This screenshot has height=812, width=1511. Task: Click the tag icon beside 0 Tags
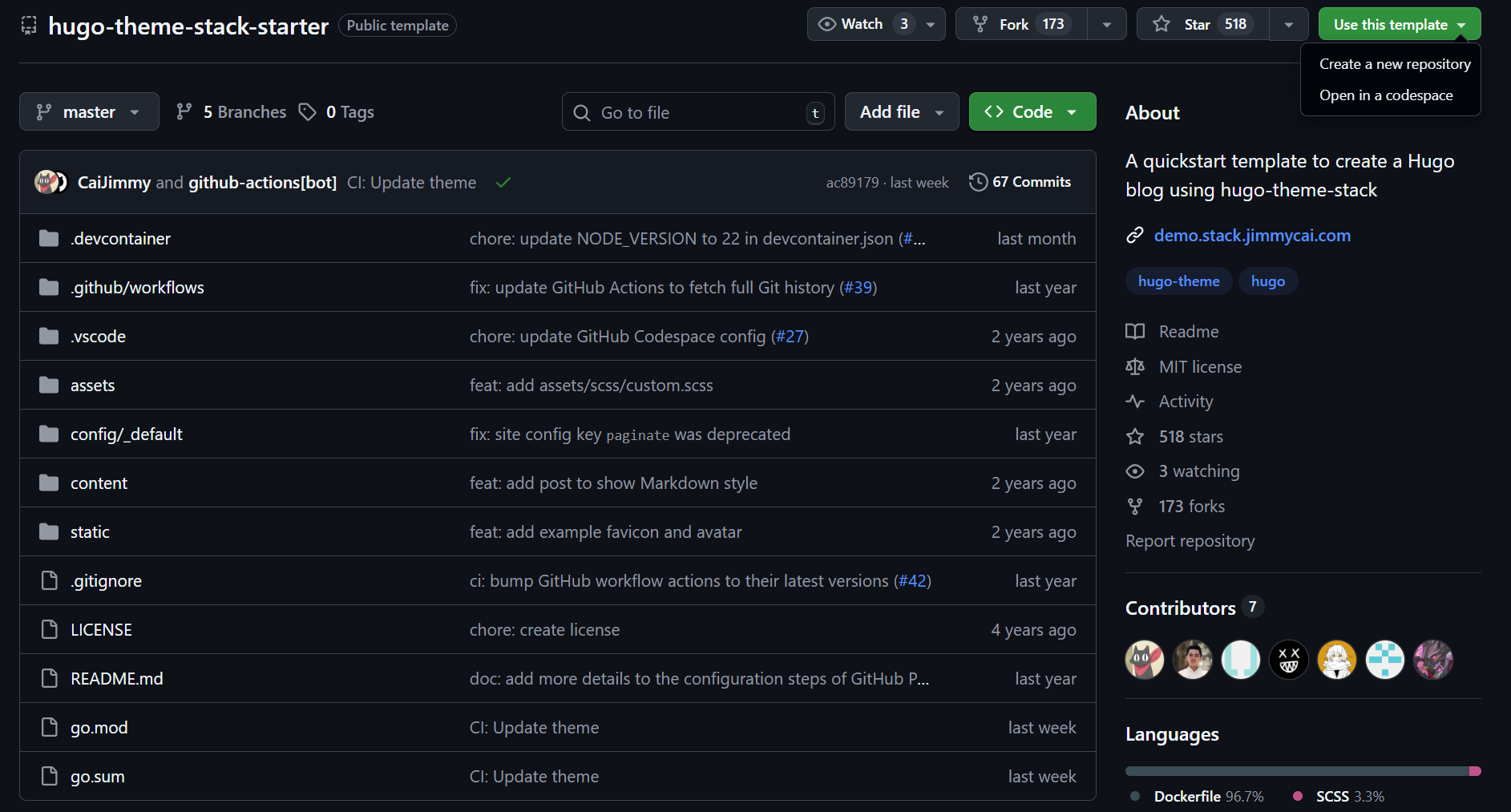(307, 112)
